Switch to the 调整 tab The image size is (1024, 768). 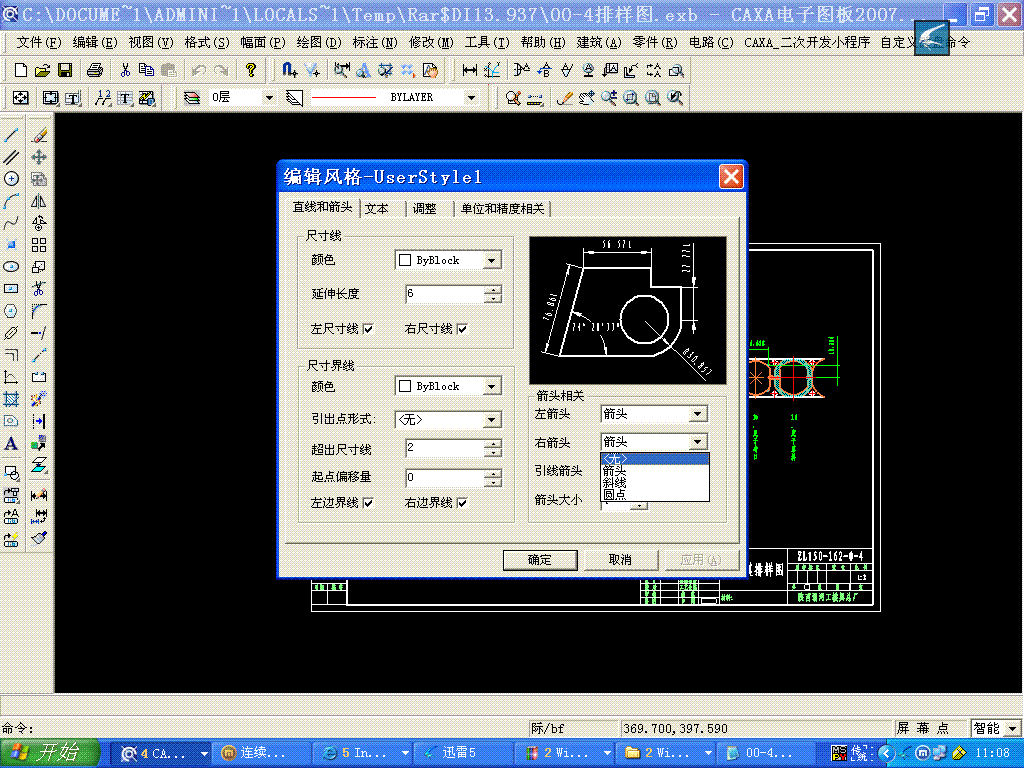[424, 208]
